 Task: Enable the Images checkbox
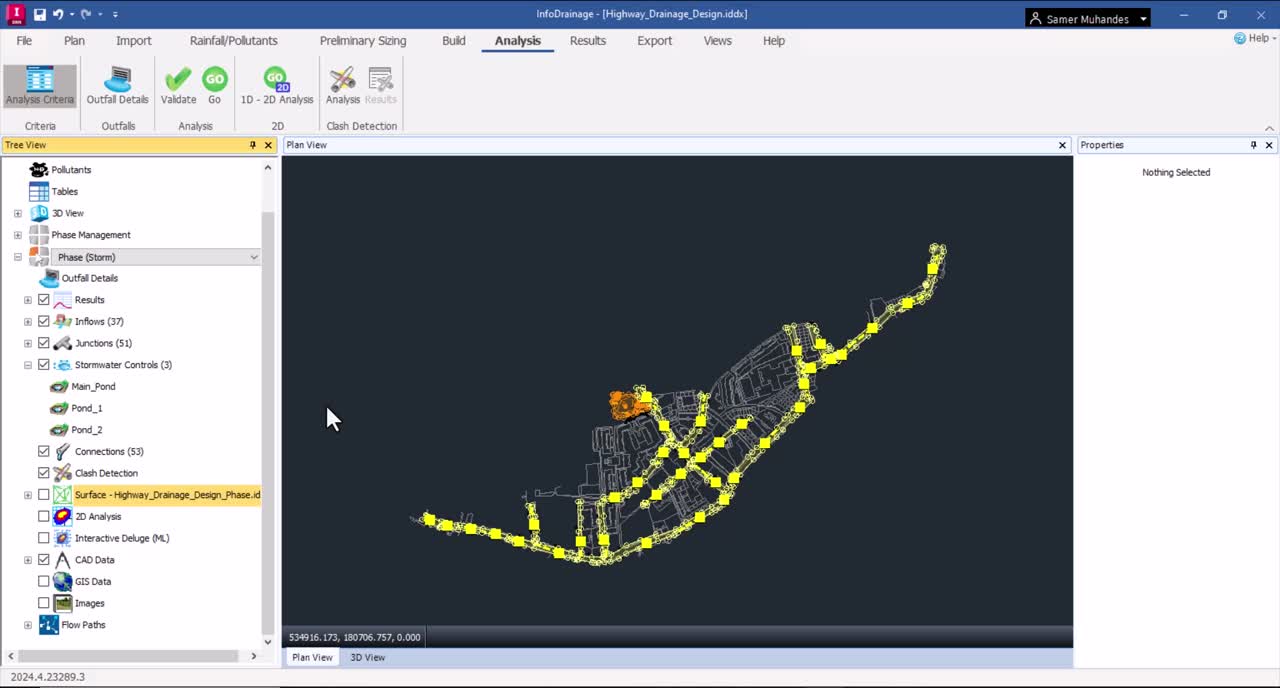coord(44,603)
